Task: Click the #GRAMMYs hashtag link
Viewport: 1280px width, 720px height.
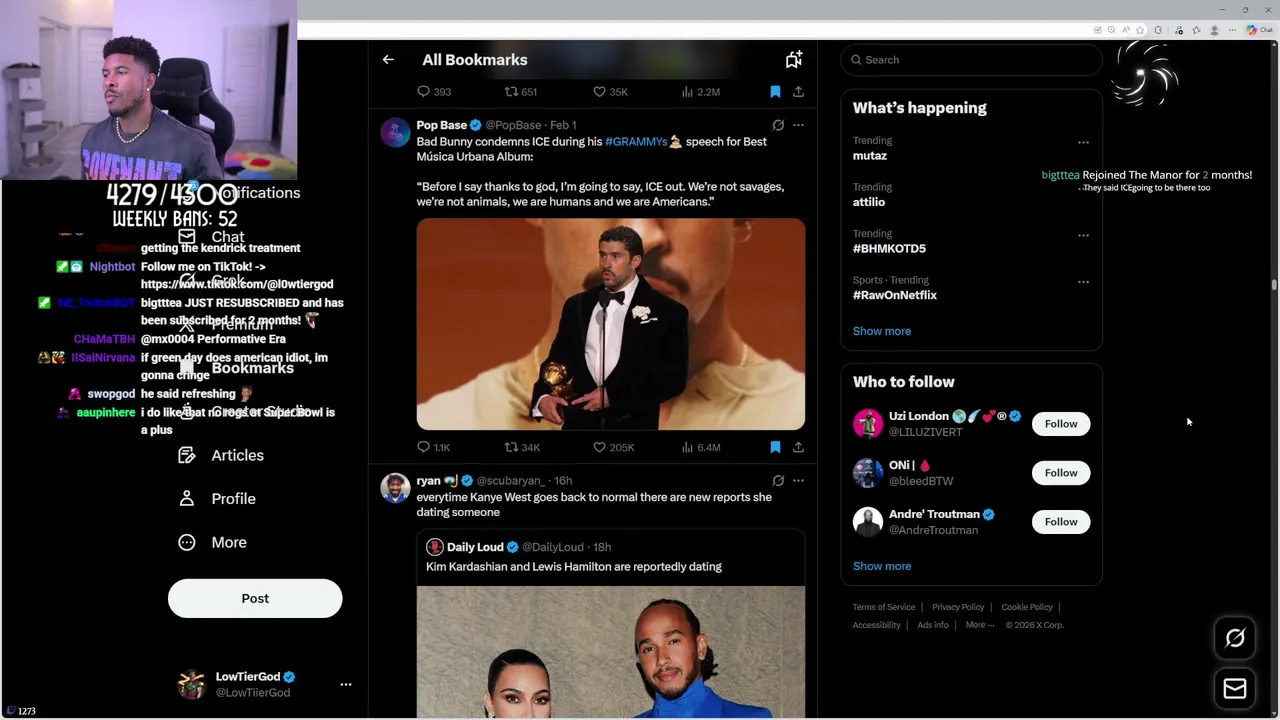Action: click(636, 142)
